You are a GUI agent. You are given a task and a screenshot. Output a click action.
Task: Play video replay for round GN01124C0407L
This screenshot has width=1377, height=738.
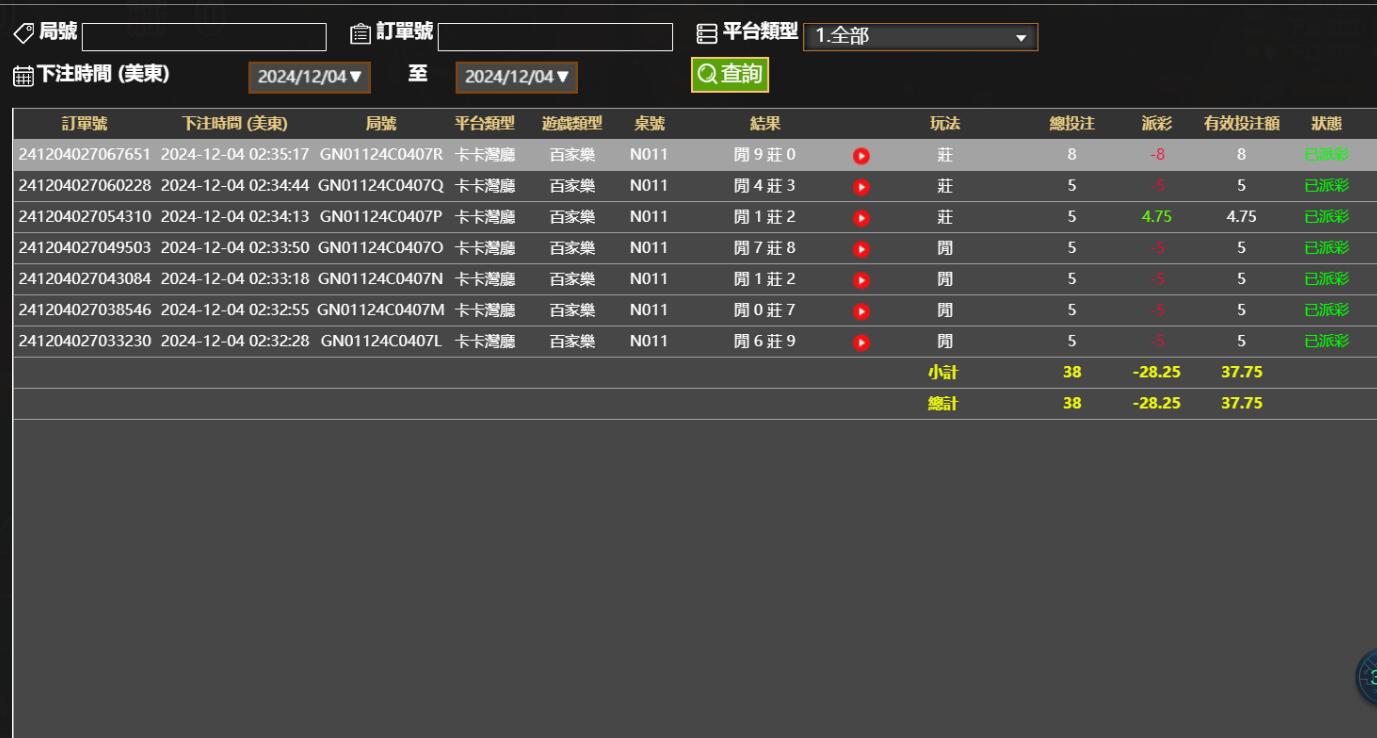point(861,341)
